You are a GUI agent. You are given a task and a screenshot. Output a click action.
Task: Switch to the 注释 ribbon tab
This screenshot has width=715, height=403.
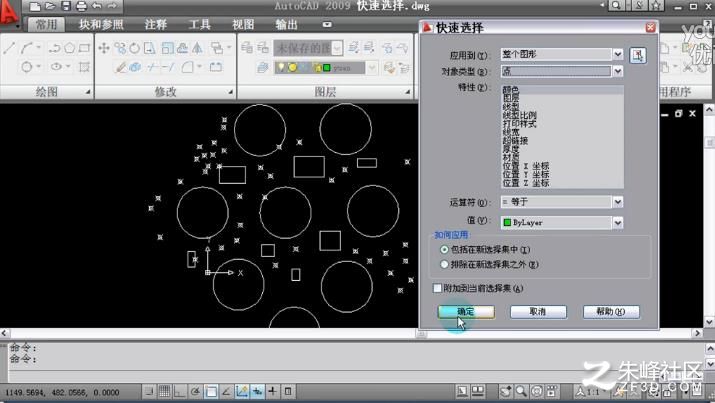[155, 24]
